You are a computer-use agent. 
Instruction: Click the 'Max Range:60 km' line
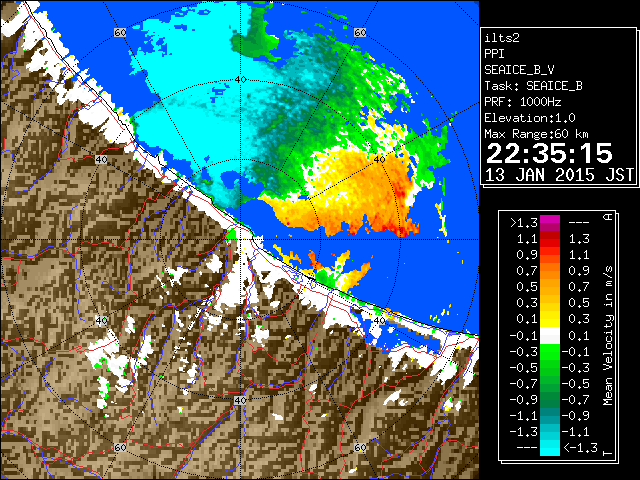536,134
